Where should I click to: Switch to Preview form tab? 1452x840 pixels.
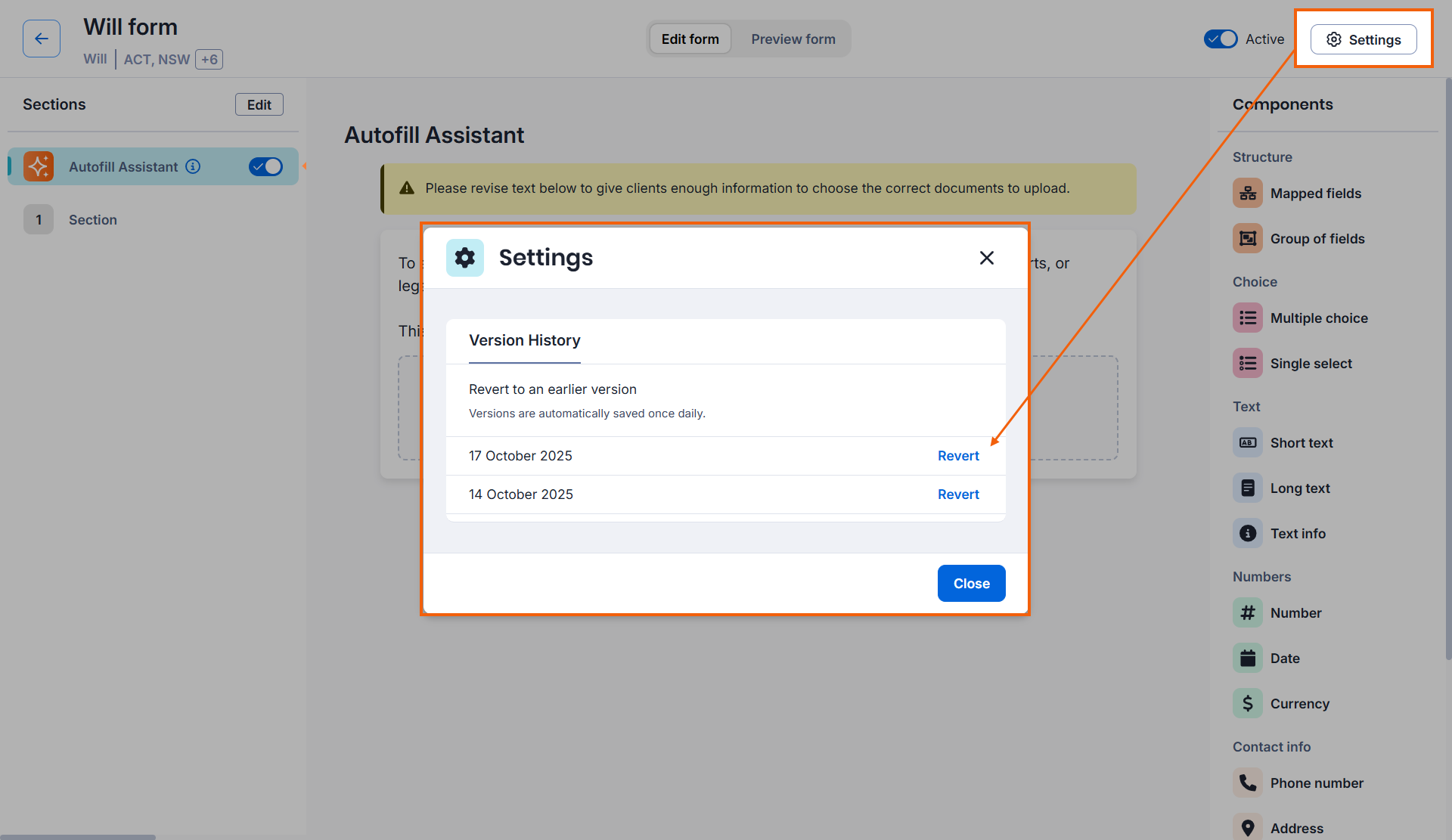[793, 39]
